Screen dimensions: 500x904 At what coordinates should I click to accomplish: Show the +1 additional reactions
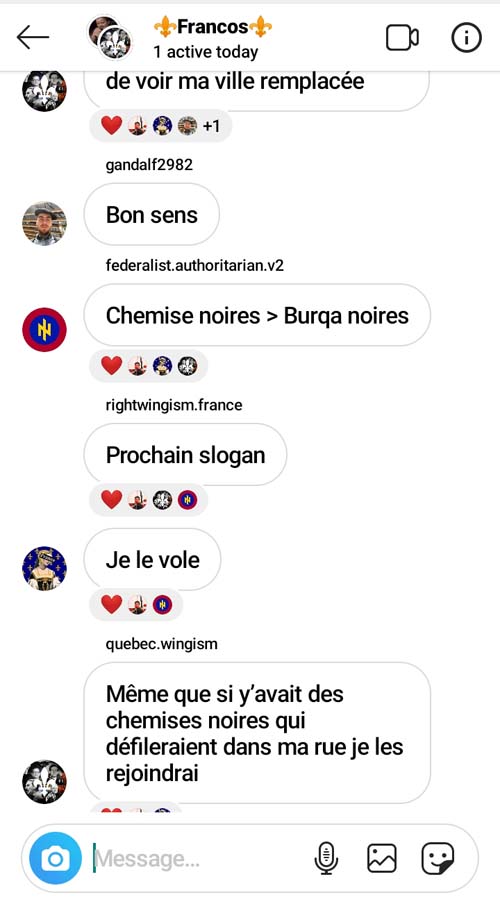click(x=212, y=126)
